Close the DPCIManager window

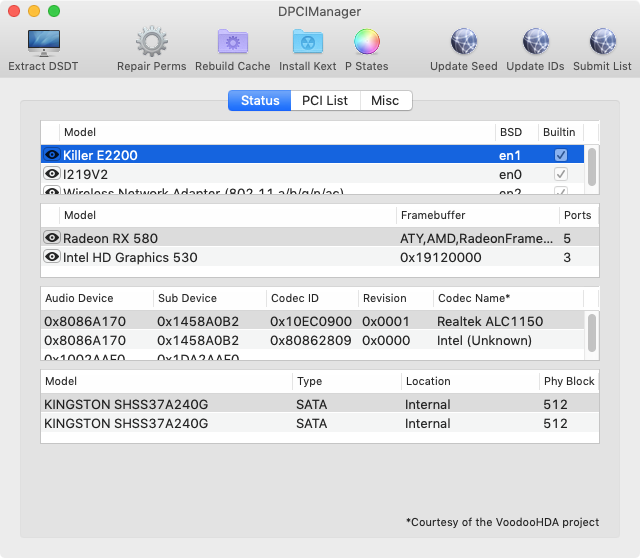14,11
